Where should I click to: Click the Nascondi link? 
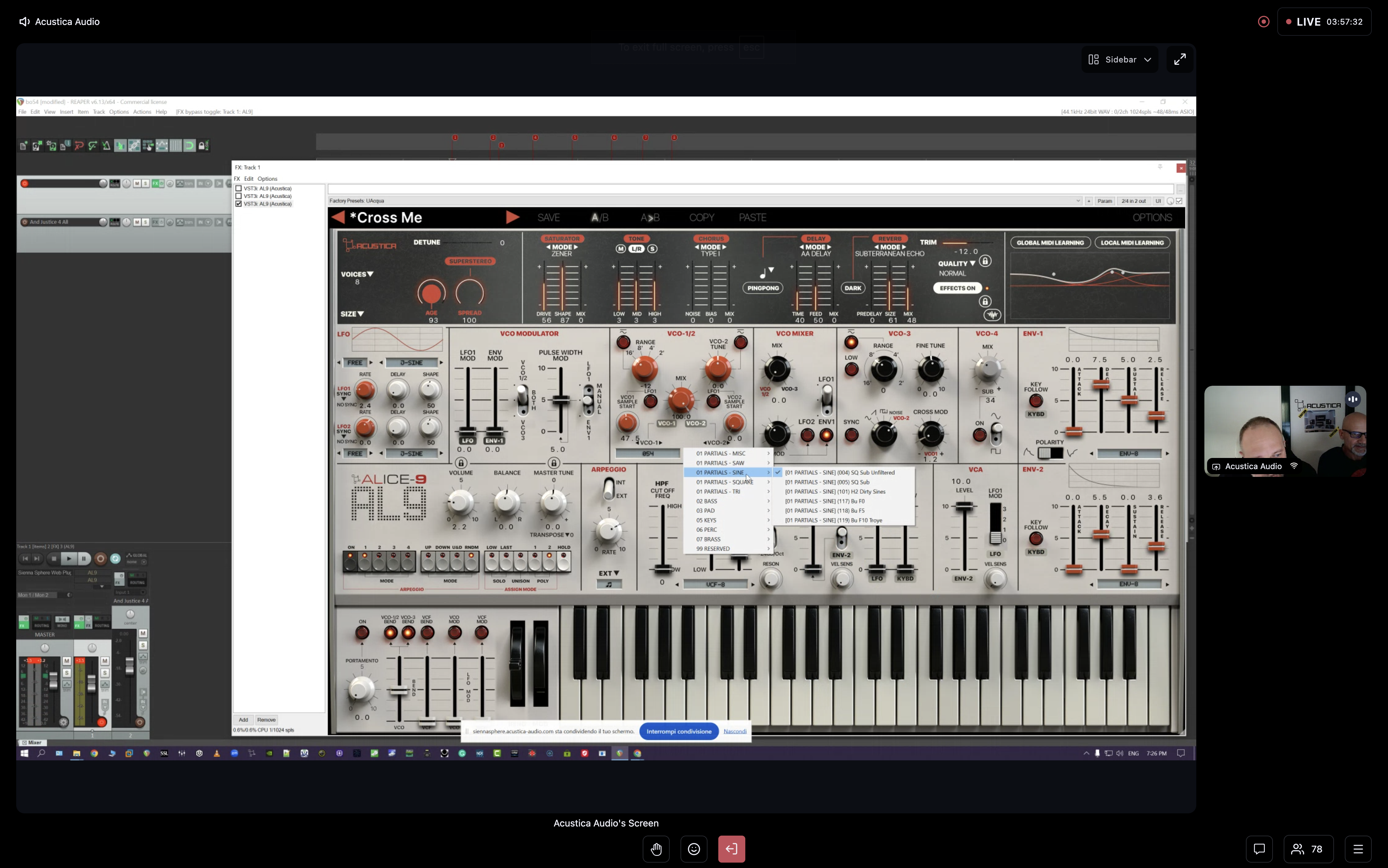735,731
